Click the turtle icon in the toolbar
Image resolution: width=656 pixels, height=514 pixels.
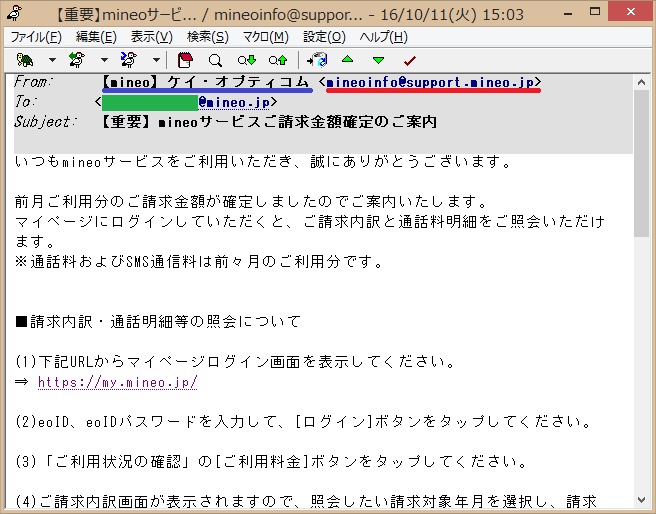25,60
